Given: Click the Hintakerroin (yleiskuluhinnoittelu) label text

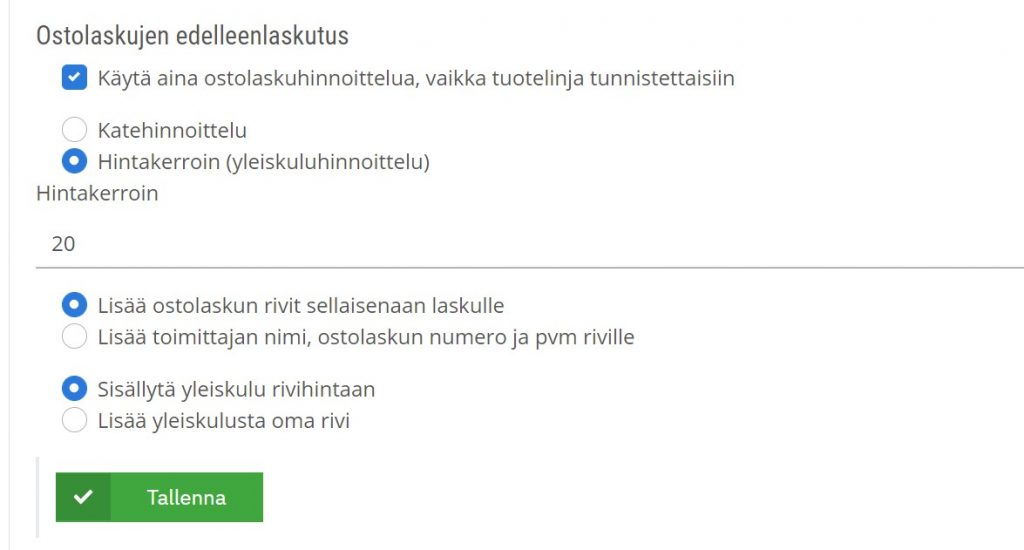Looking at the screenshot, I should click(x=264, y=162).
